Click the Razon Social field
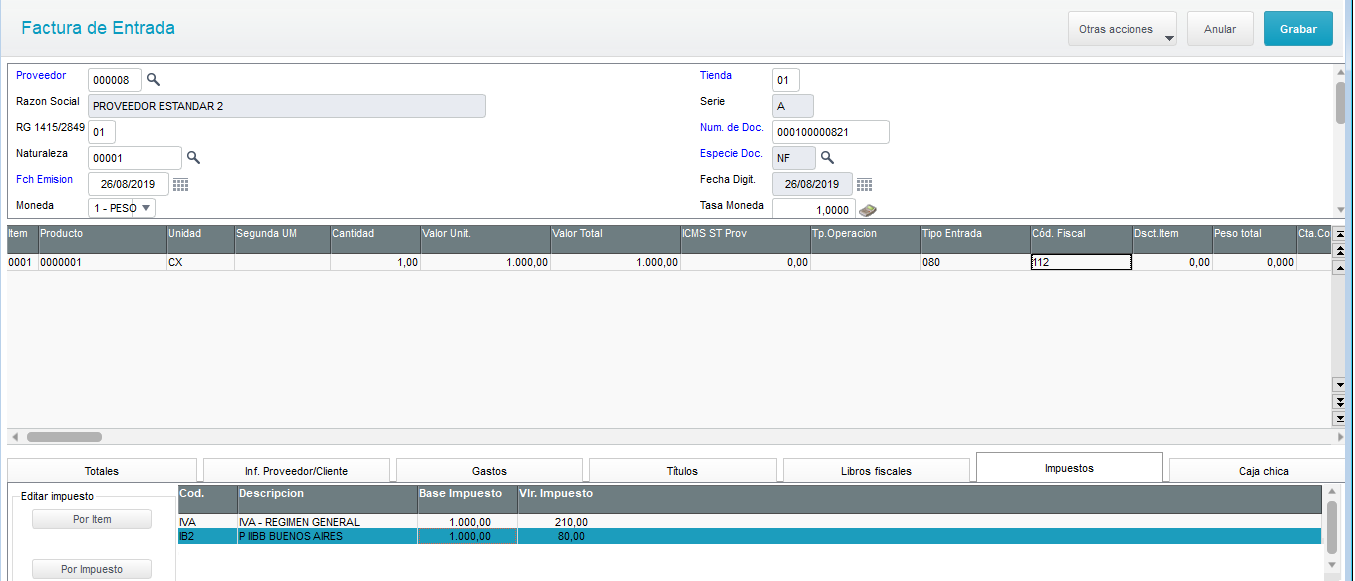The width and height of the screenshot is (1355, 581). [287, 106]
